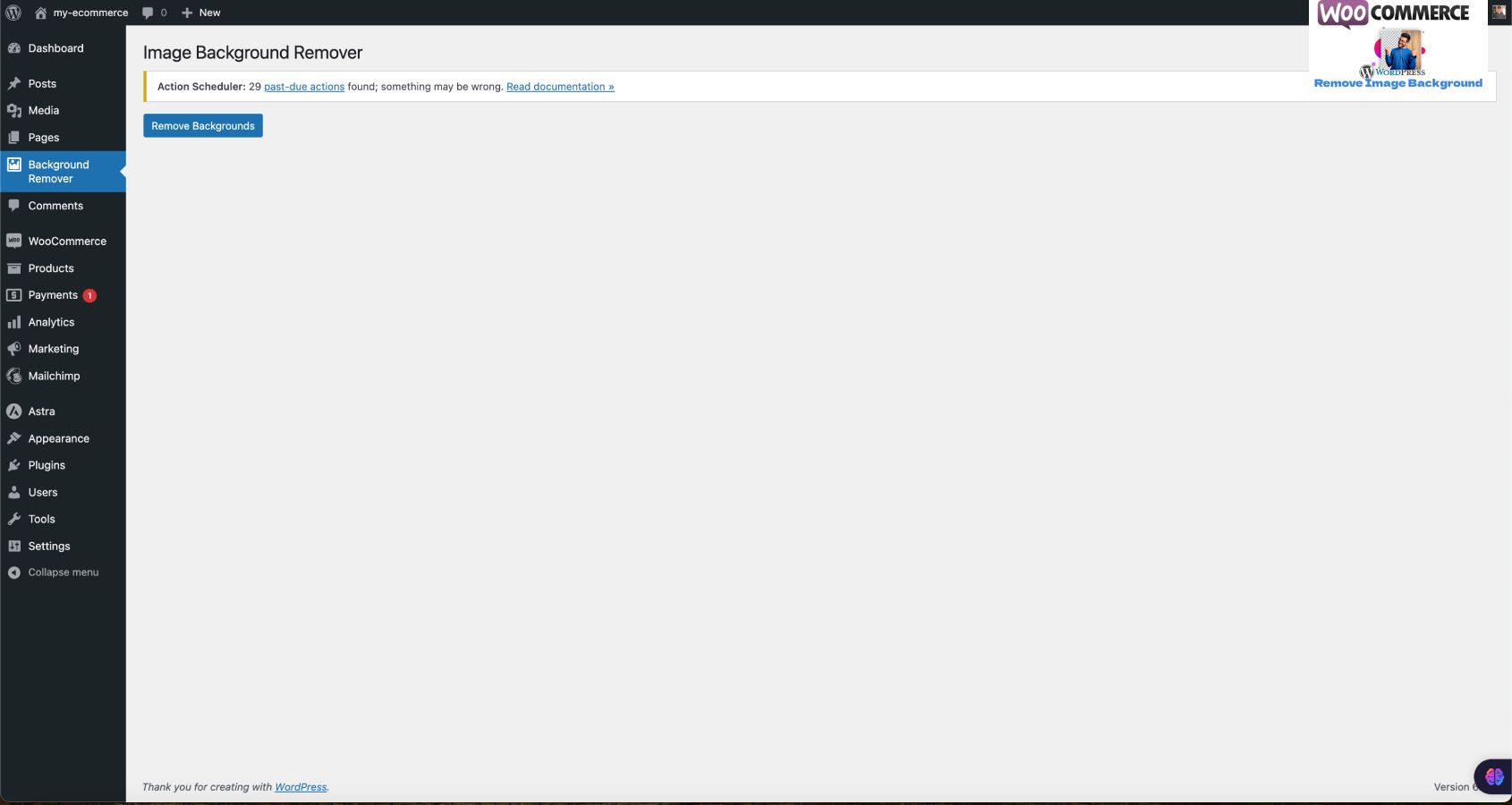The width and height of the screenshot is (1512, 805).
Task: Click the Analytics bar chart icon
Action: pos(14,322)
